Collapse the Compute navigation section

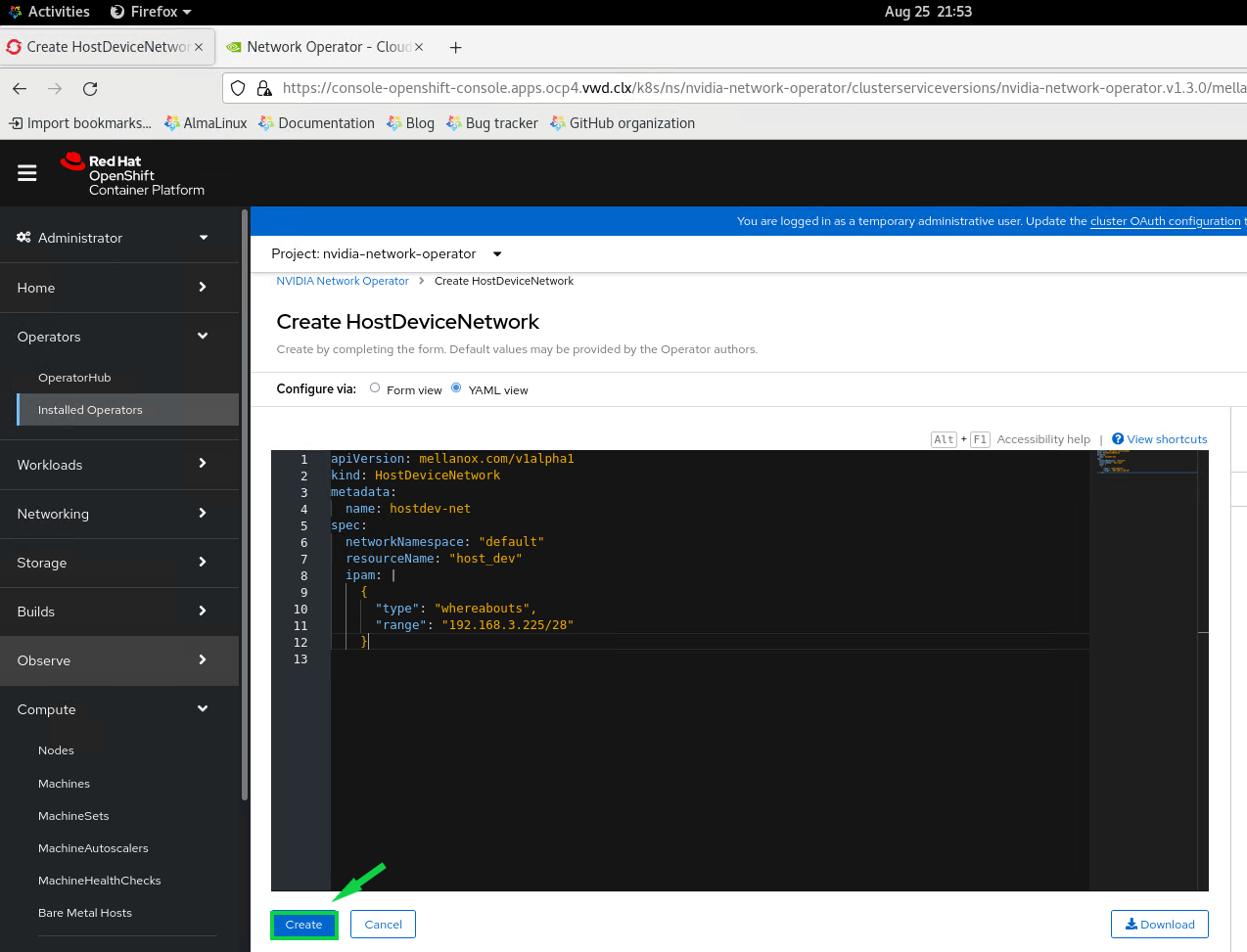click(119, 709)
